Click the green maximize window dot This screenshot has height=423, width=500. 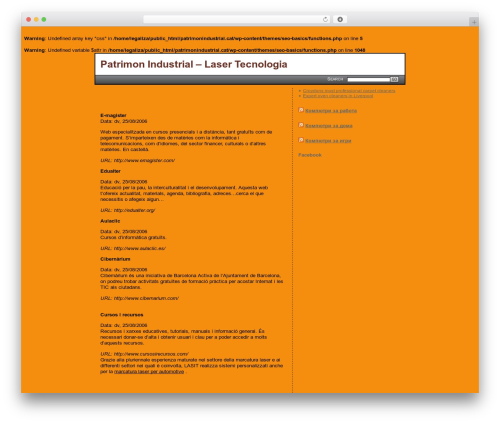click(x=44, y=19)
